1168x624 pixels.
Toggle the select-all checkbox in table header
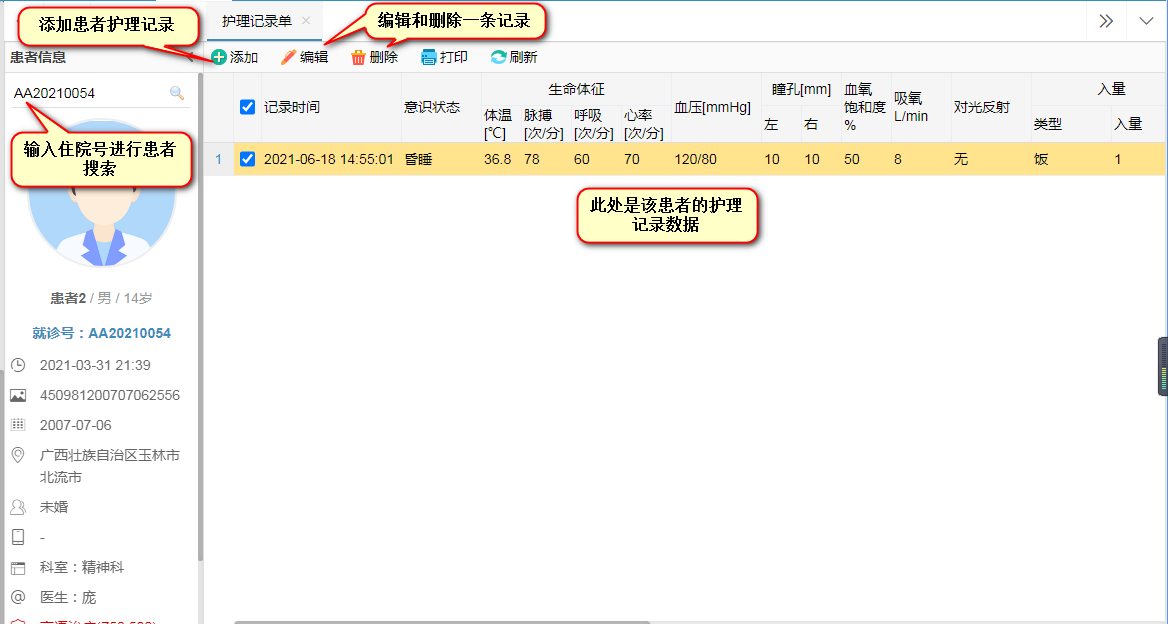coord(248,107)
